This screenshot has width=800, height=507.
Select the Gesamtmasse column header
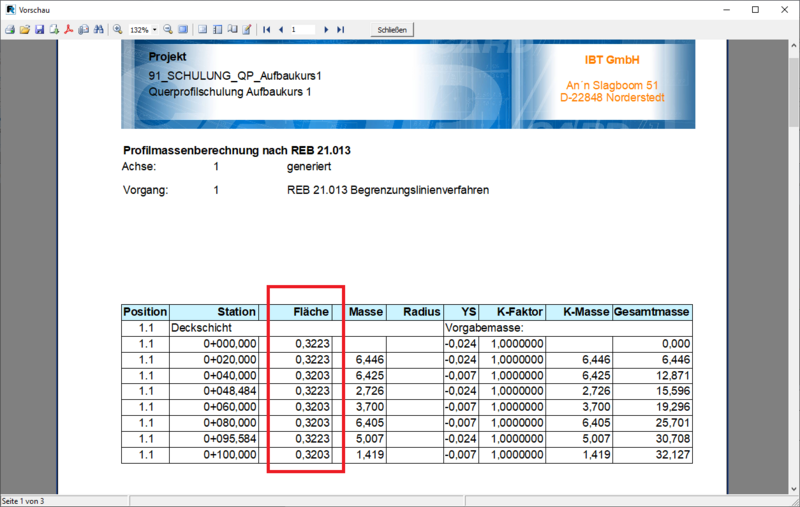point(652,312)
